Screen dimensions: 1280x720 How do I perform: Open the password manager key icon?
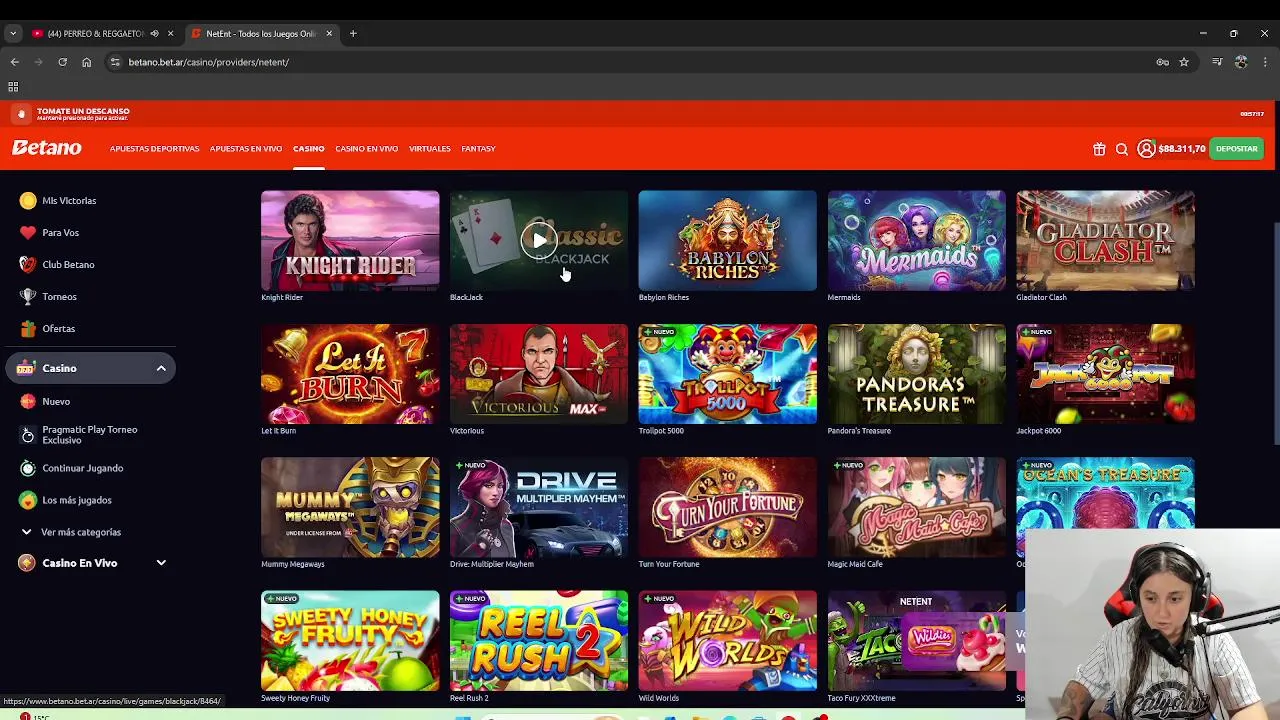(1162, 62)
